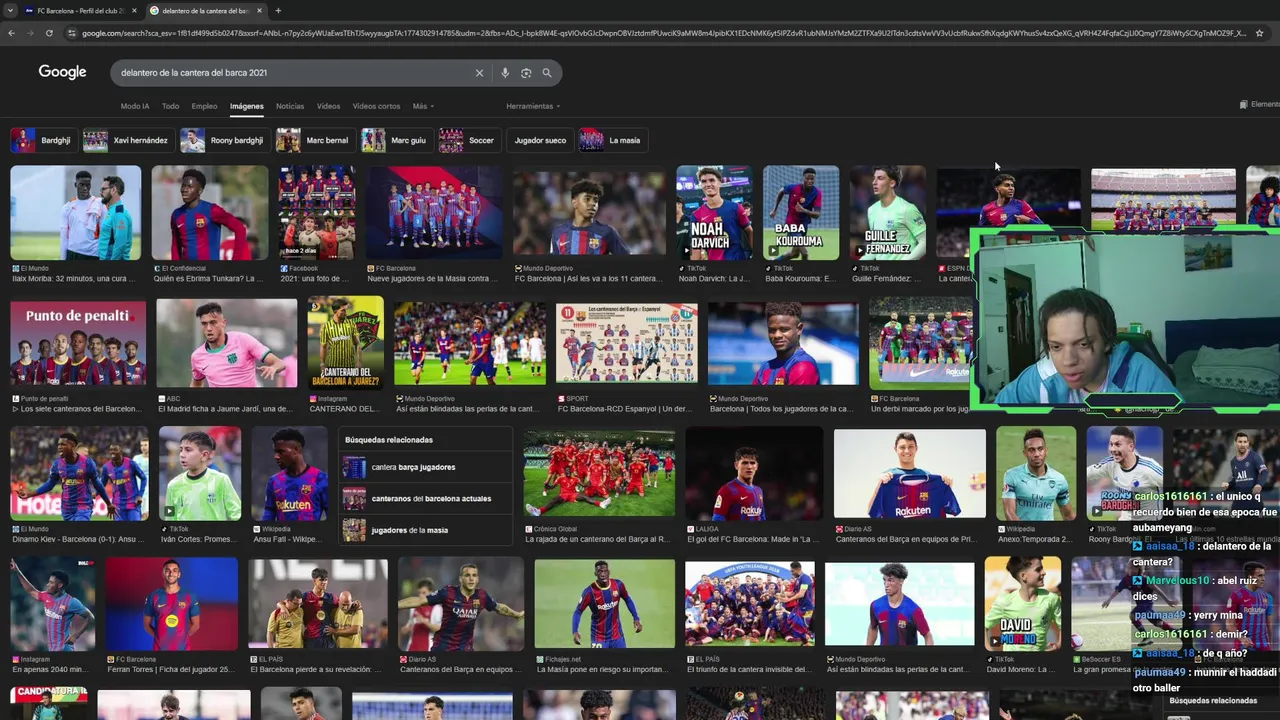
Task: Reload the page with the refresh icon
Action: [49, 33]
